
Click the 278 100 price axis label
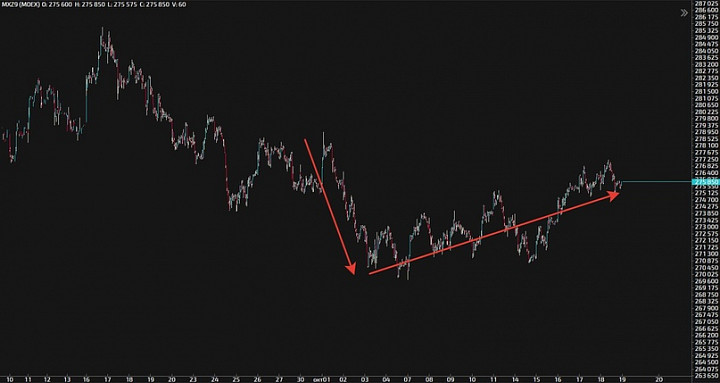point(706,146)
